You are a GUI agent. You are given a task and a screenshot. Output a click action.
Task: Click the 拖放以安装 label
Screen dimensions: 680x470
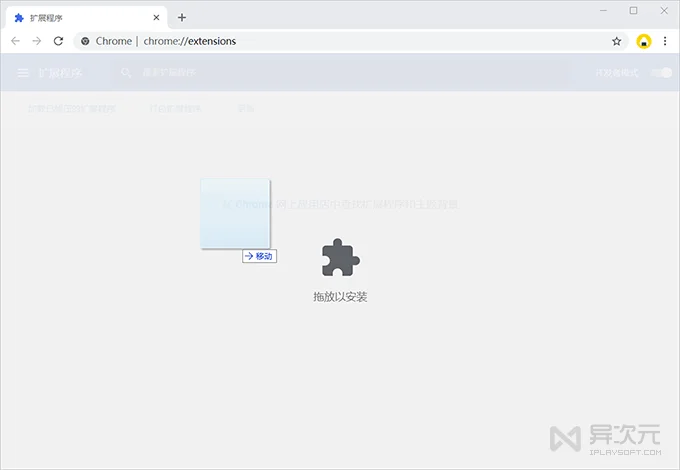coord(340,297)
